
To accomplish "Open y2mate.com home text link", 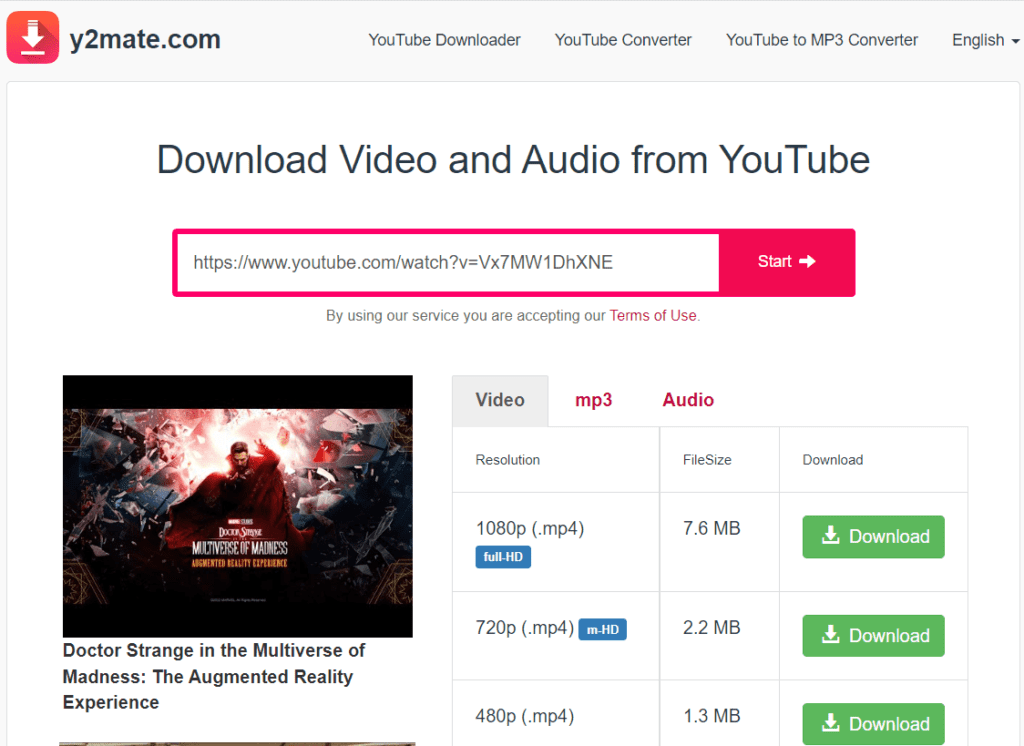I will 145,39.
